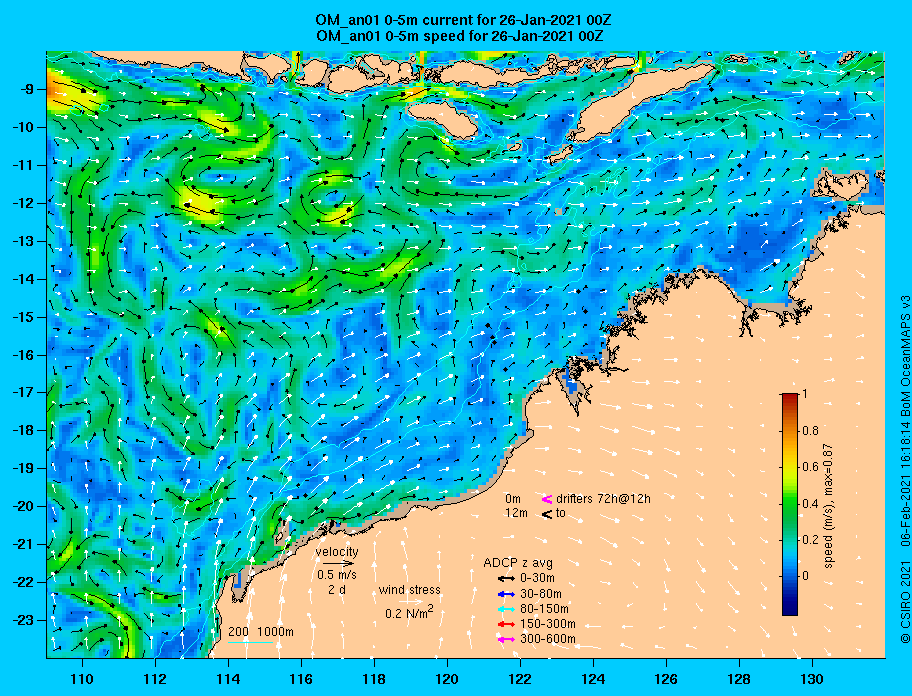Click the CSIRO 2021 BoM OceanMAPS copyright text
This screenshot has width=912, height=696.
[x=905, y=469]
